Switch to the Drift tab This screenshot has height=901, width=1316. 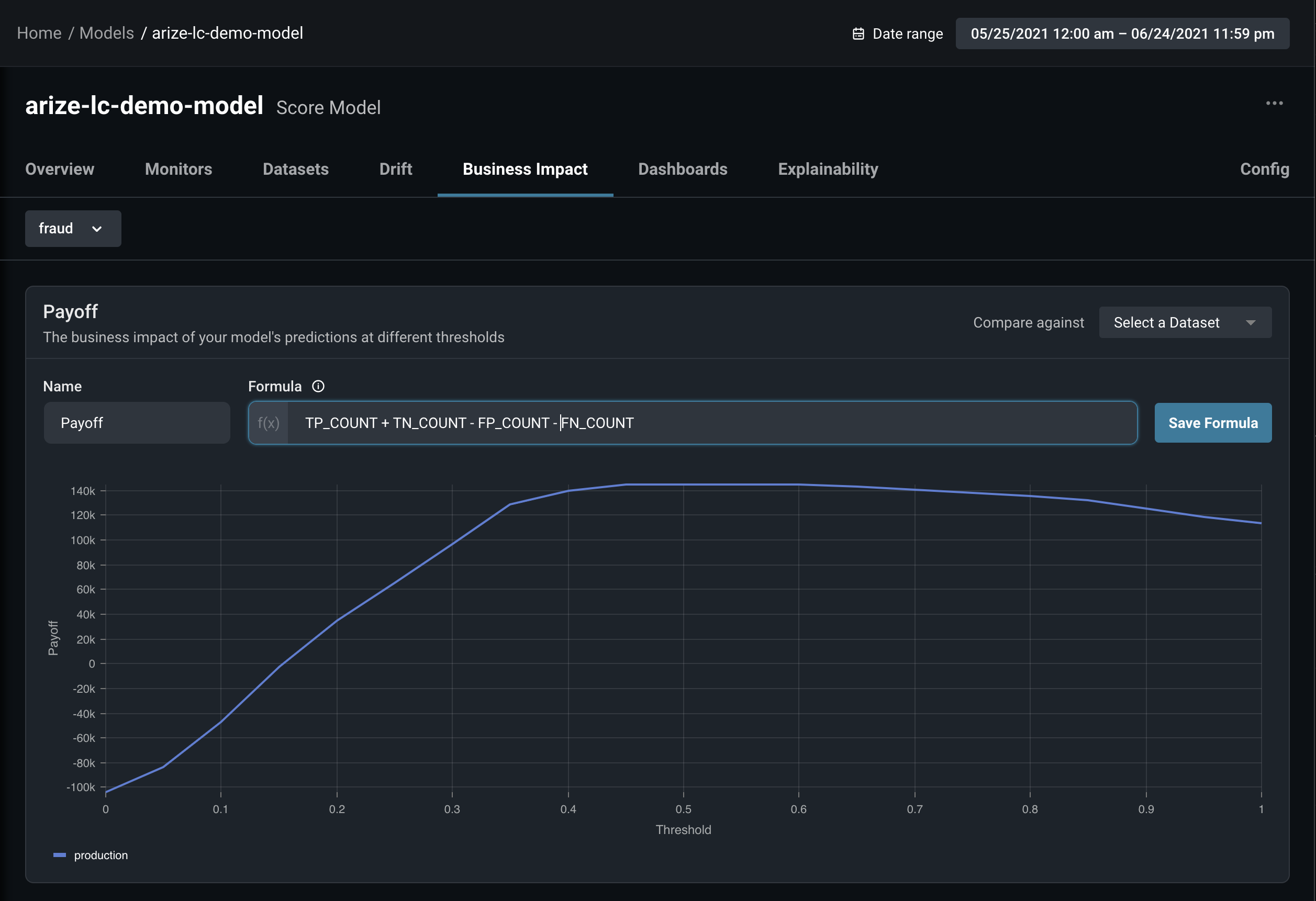coord(395,169)
